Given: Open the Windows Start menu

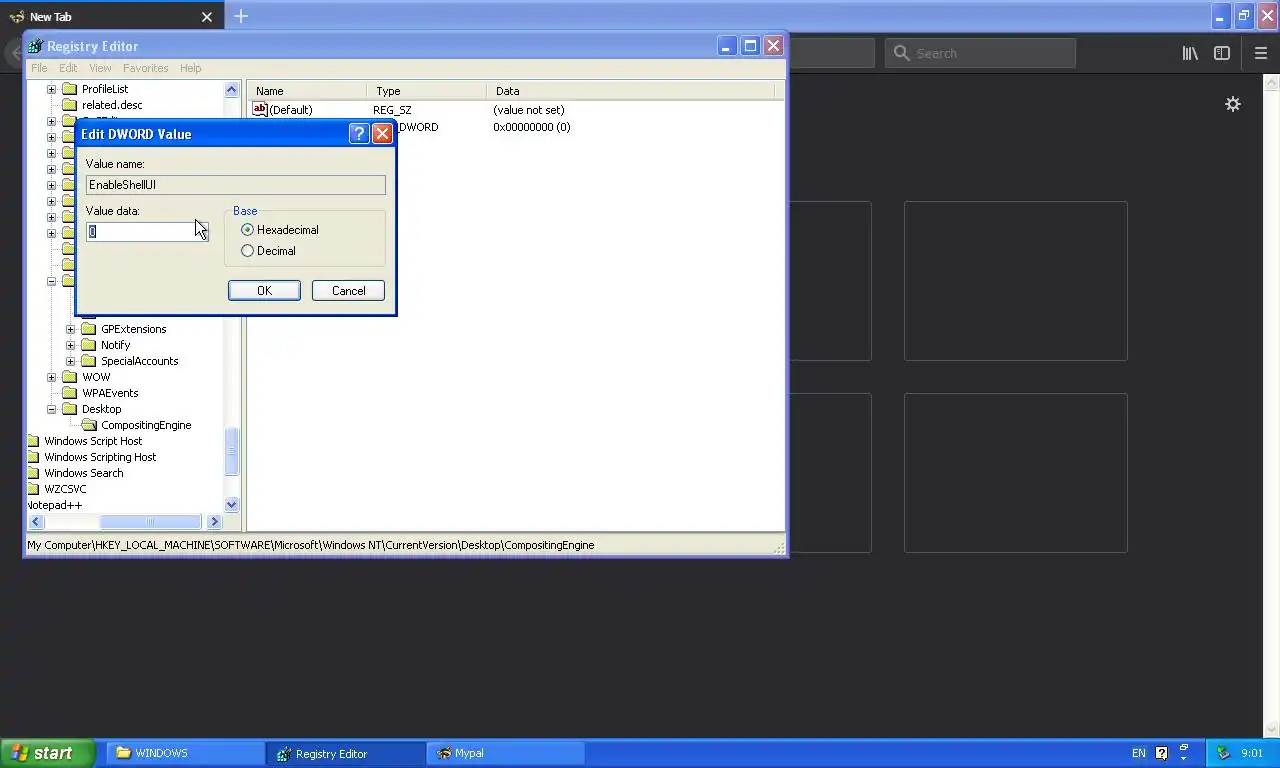Looking at the screenshot, I should 47,753.
